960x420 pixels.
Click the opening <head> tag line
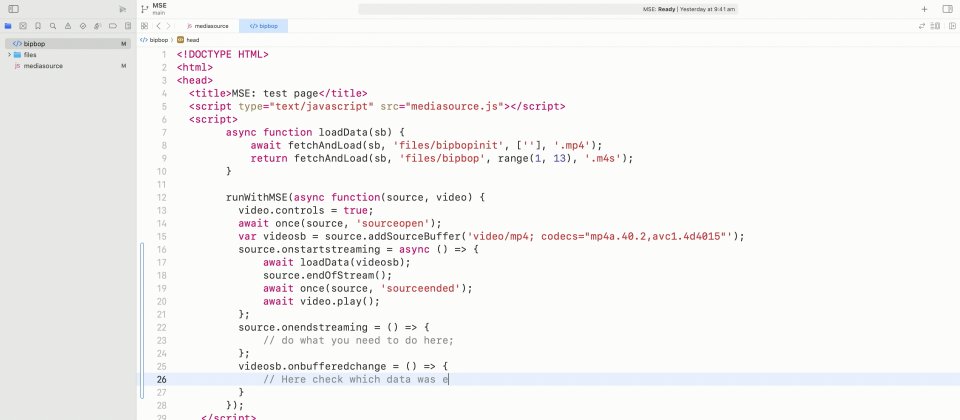(195, 81)
